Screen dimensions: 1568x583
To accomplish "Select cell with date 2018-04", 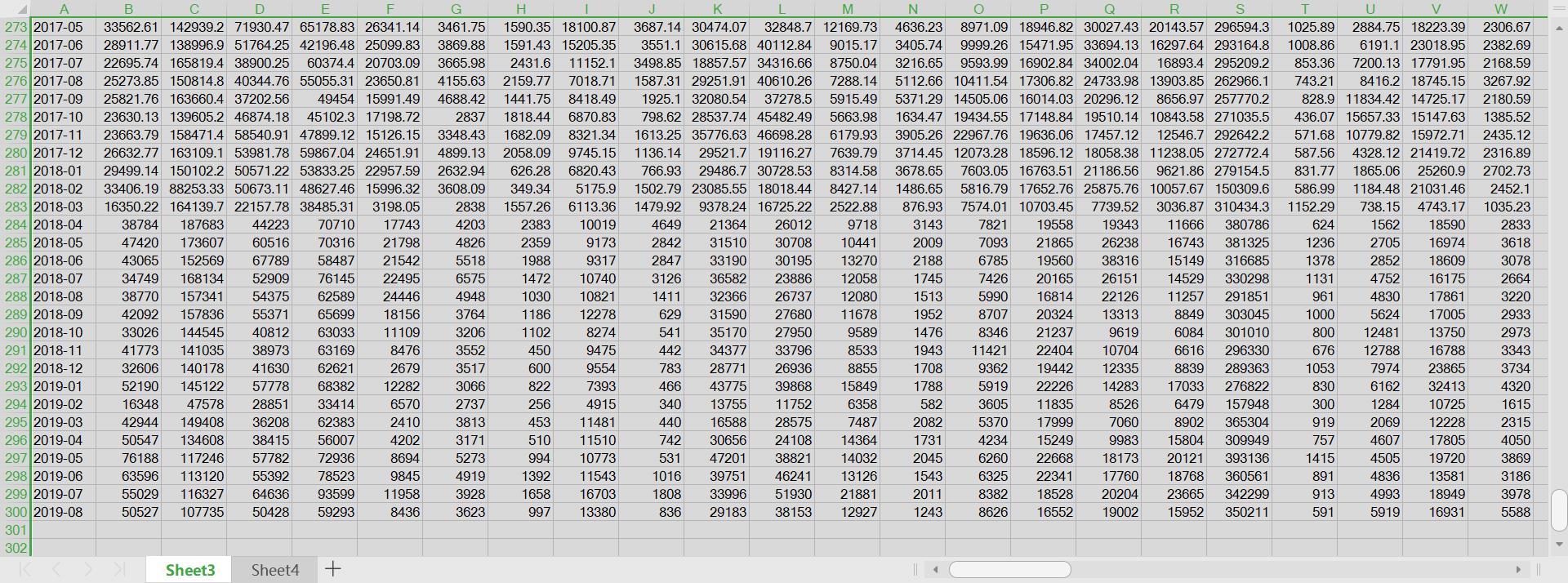I will point(64,225).
